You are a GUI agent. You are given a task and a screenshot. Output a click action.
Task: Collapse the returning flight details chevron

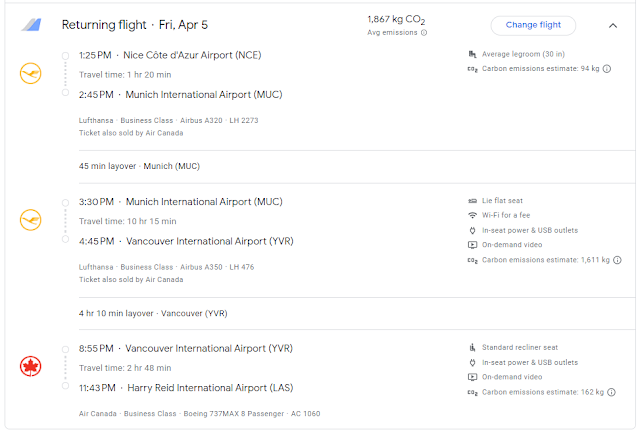(612, 25)
